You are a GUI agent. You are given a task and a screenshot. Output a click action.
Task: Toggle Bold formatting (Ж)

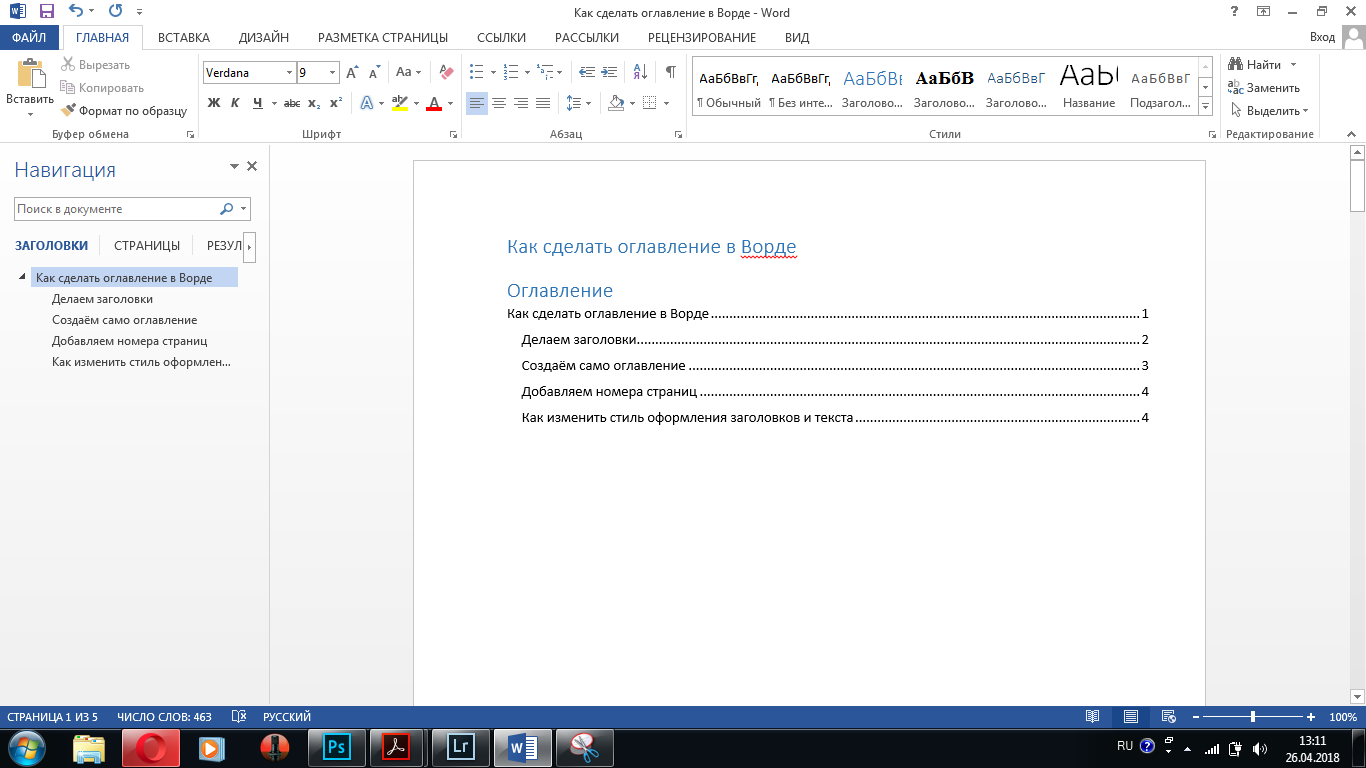point(213,103)
